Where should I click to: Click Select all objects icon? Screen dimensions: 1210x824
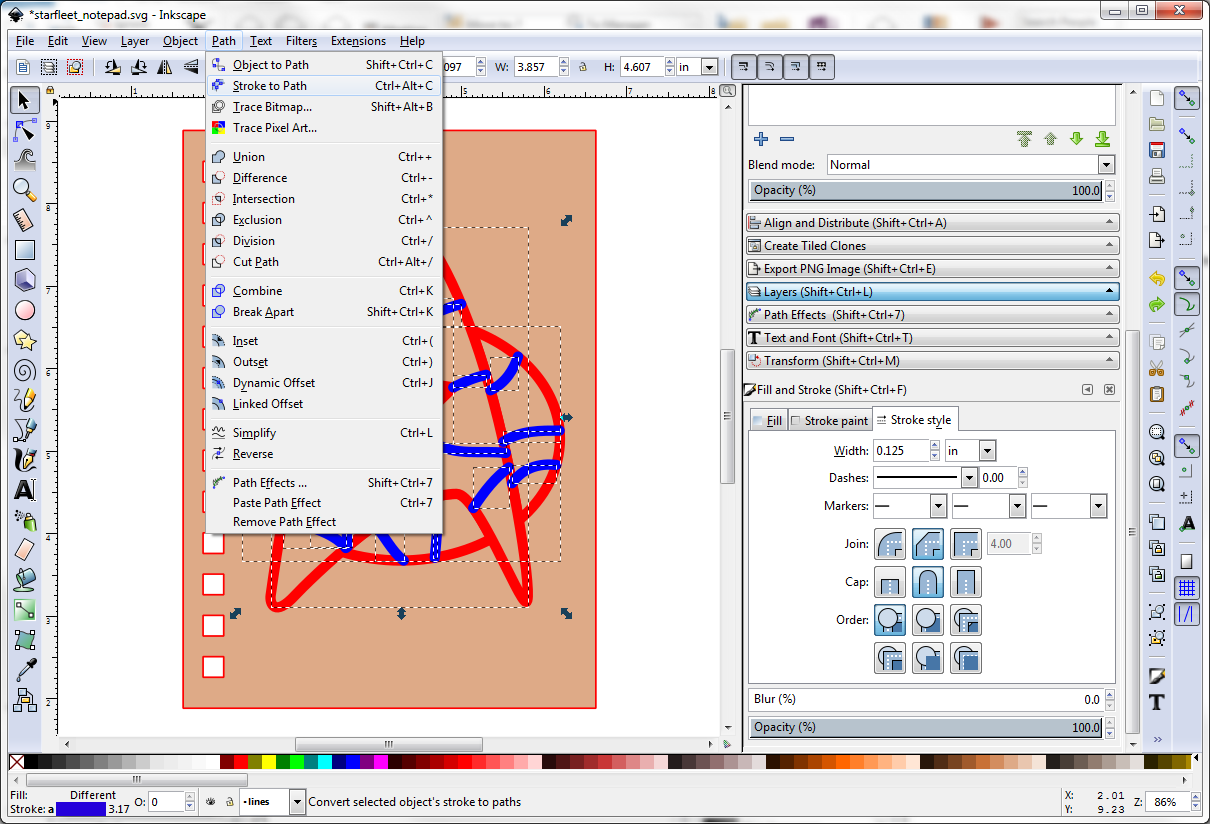[23, 67]
